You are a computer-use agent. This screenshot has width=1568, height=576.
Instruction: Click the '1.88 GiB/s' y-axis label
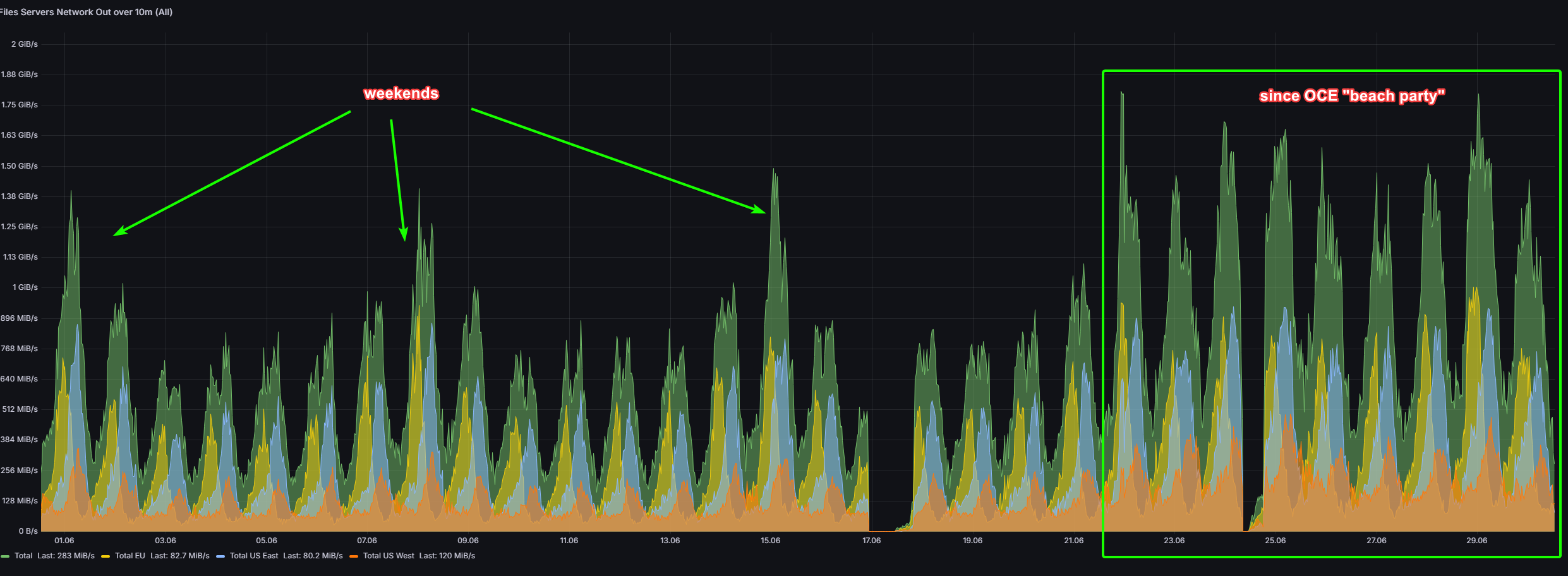coord(20,75)
